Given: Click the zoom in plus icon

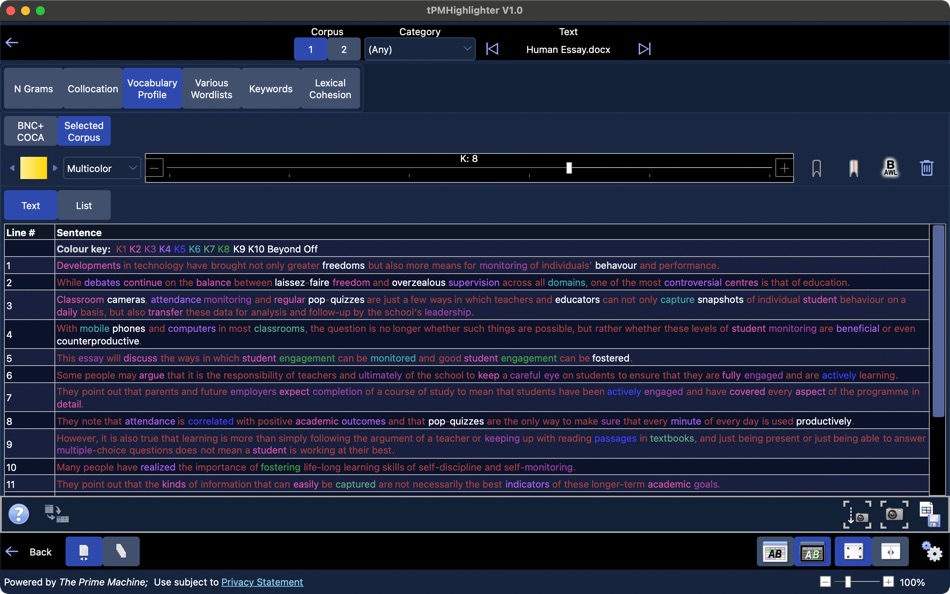Looking at the screenshot, I should pyautogui.click(x=888, y=582).
